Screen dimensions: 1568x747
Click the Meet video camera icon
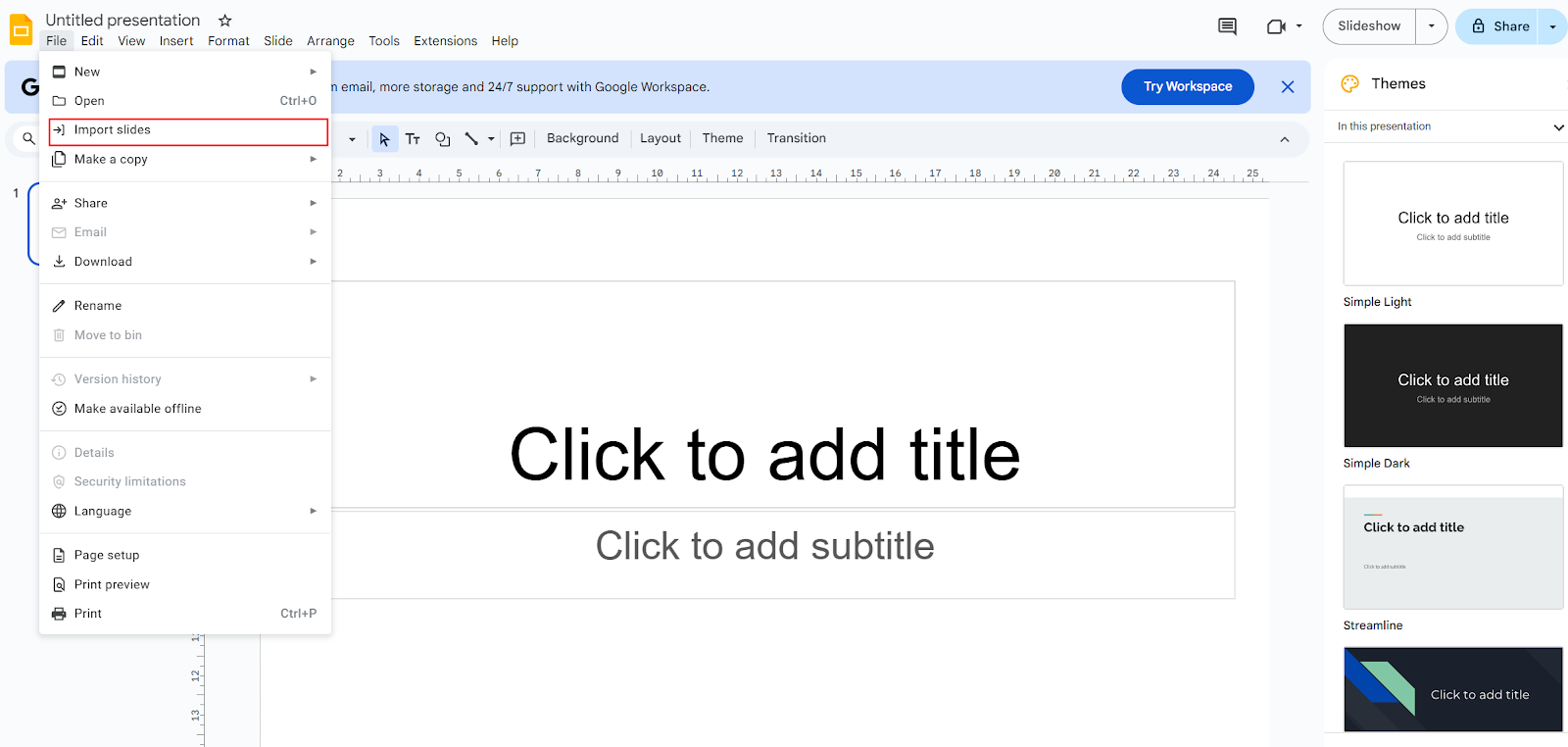[1276, 26]
